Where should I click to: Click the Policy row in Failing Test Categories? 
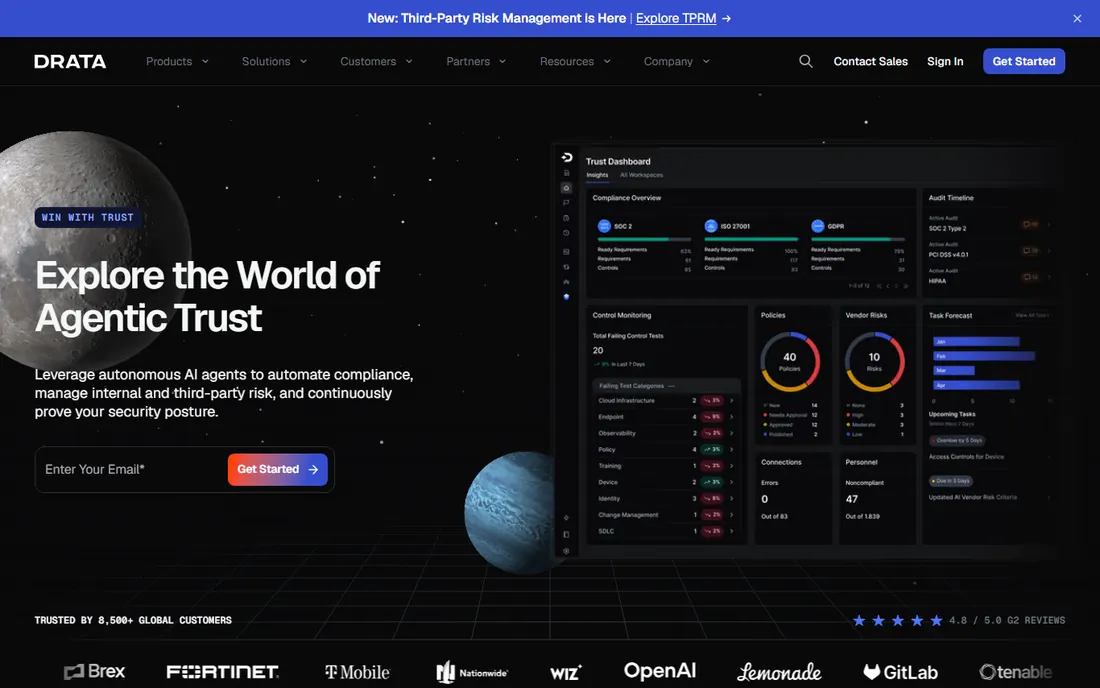tap(665, 450)
